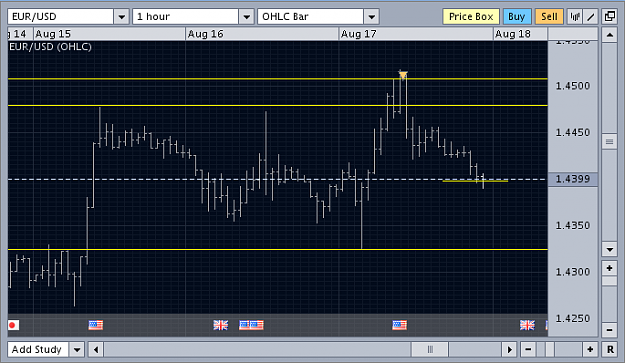Pop out the chart window icon
Viewport: 625px width, 363px height.
point(610,17)
